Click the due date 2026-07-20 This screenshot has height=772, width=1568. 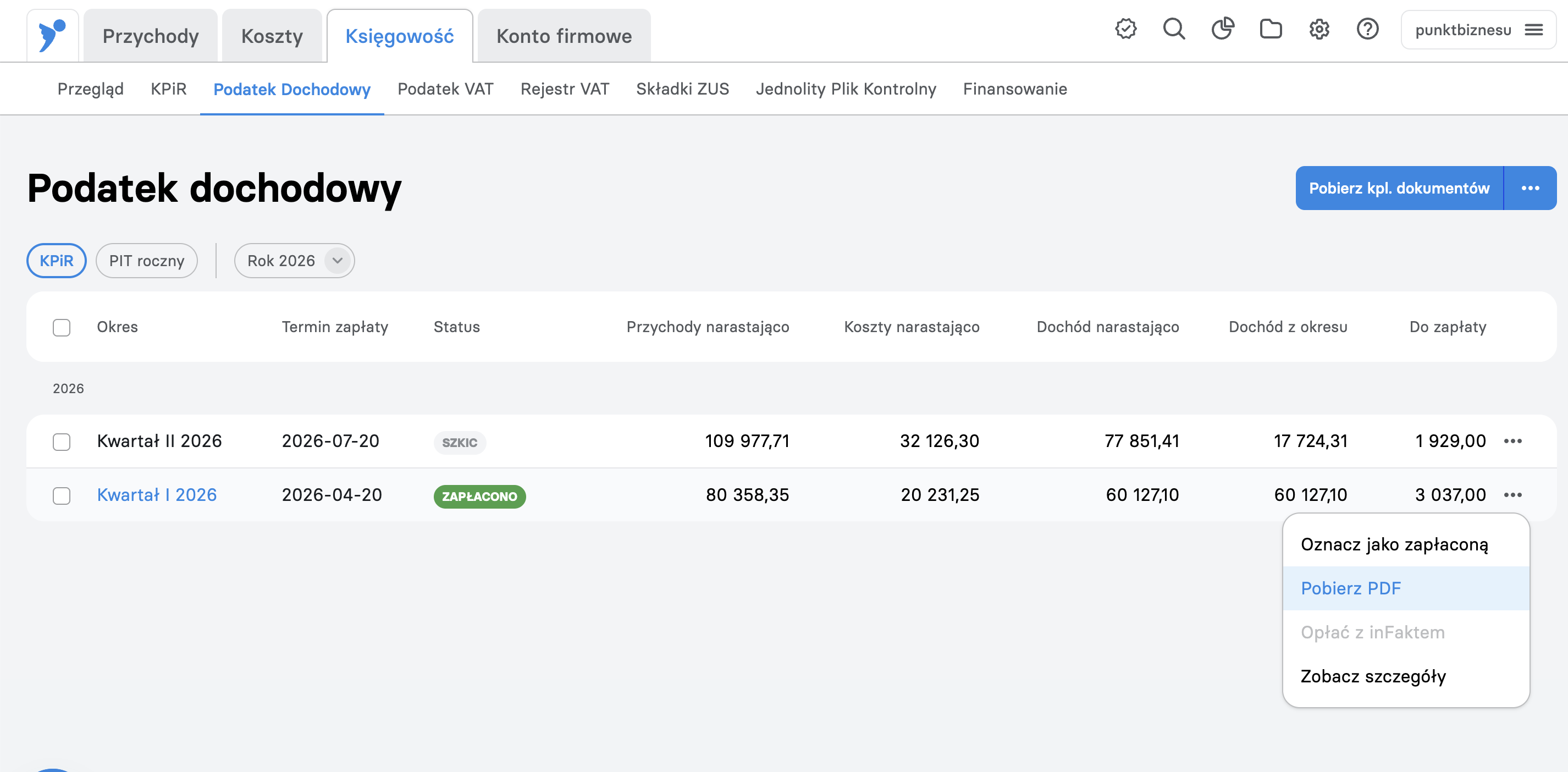330,441
